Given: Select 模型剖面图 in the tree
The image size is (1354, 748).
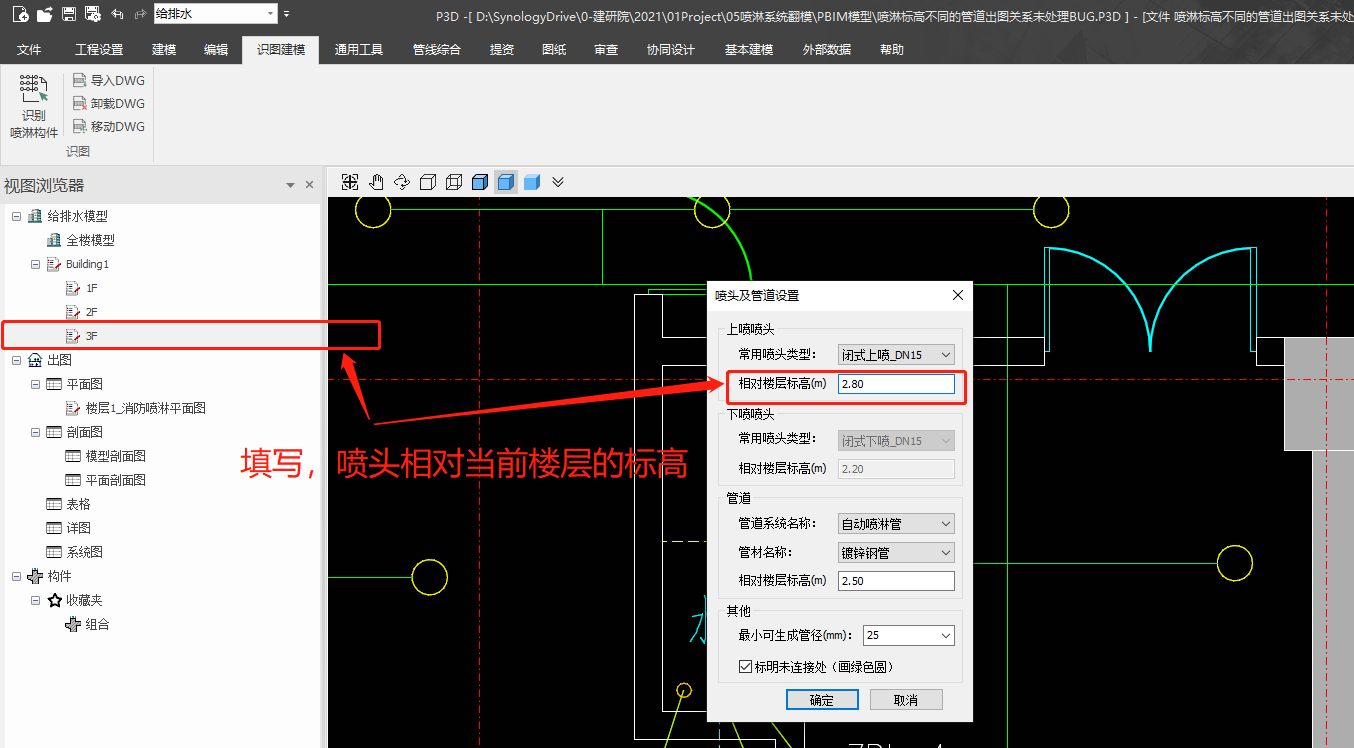Looking at the screenshot, I should (116, 456).
